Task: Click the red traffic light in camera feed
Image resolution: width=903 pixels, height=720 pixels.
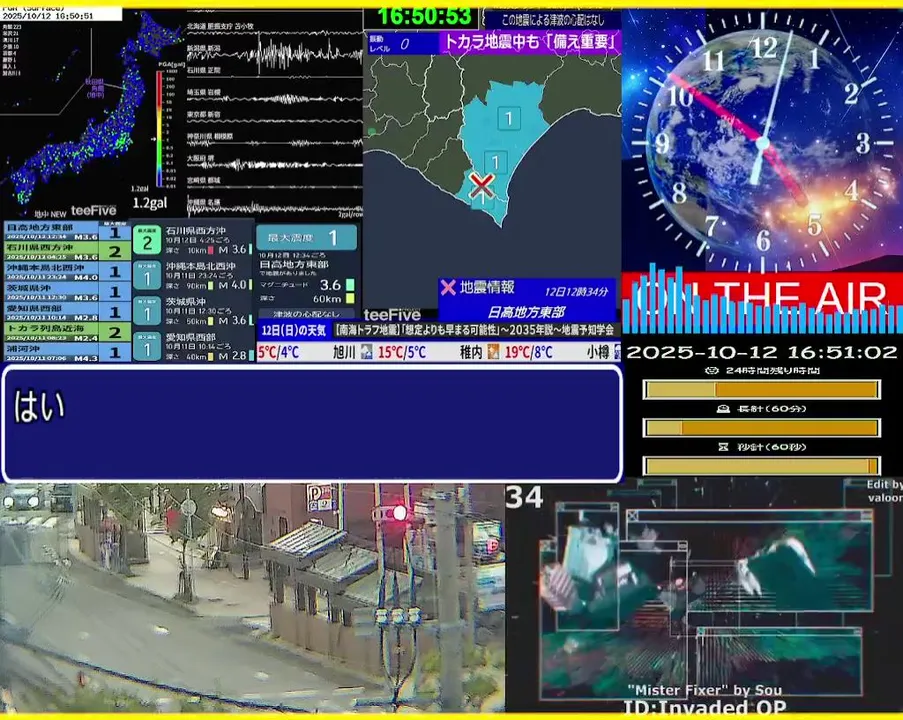Action: [x=399, y=513]
